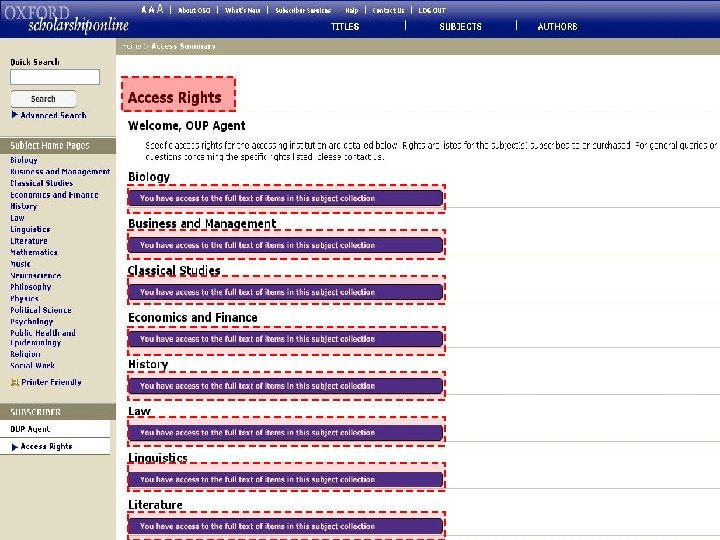Click the Linguistics access bar
Viewport: 720px width, 540px height.
coord(285,479)
